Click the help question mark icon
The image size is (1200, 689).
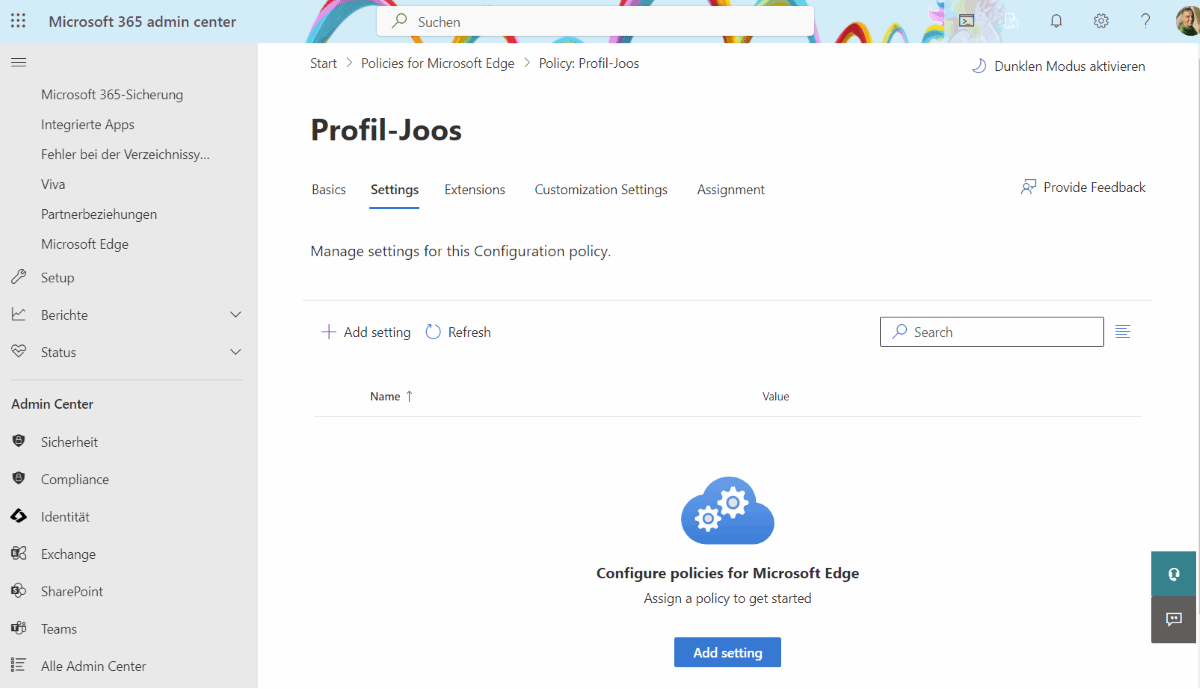tap(1145, 20)
